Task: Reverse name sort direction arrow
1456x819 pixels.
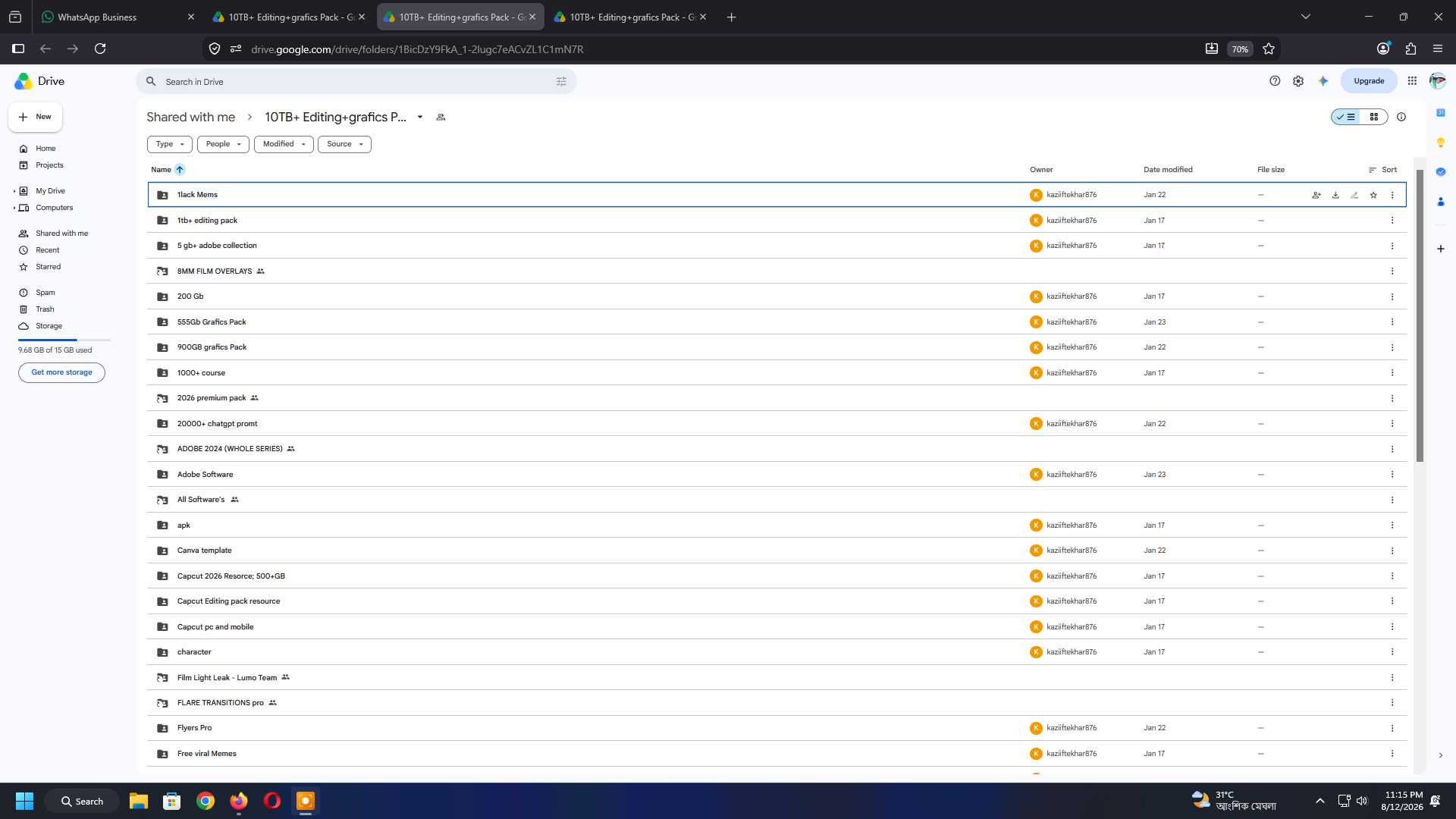Action: [x=180, y=170]
